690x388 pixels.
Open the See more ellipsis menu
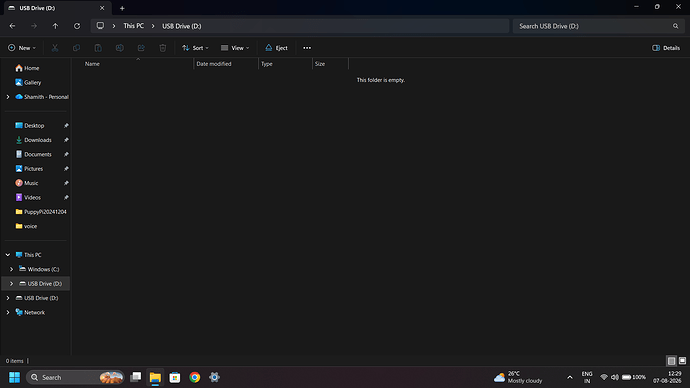(x=307, y=48)
